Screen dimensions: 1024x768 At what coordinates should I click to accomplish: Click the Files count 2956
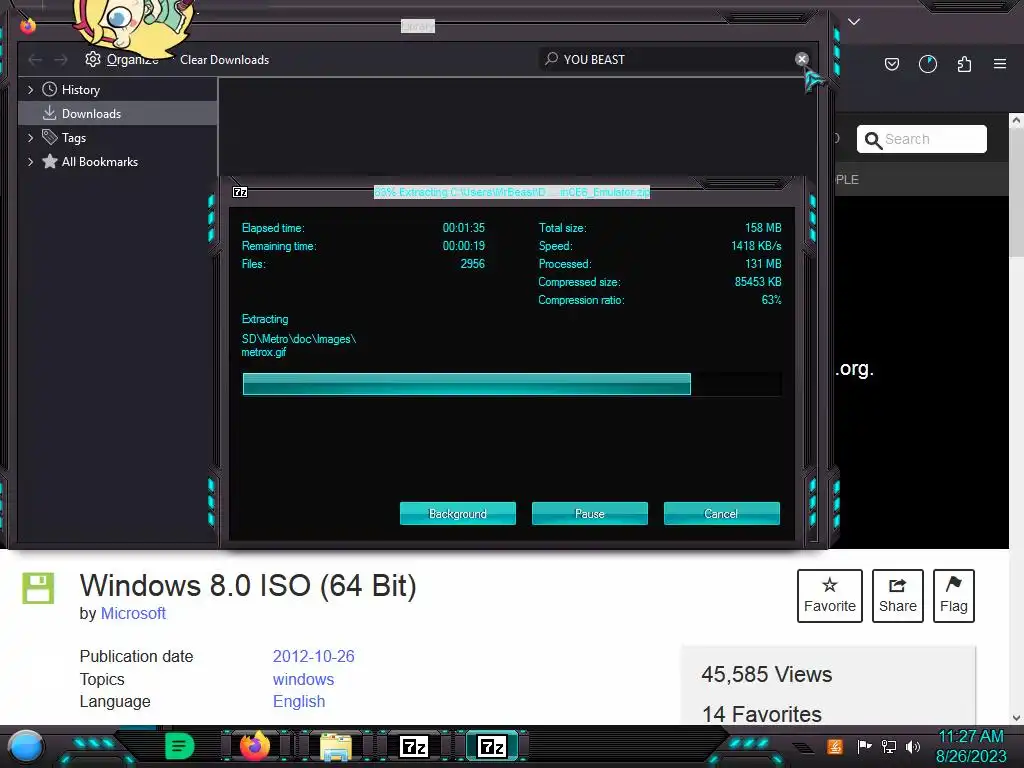click(x=472, y=264)
